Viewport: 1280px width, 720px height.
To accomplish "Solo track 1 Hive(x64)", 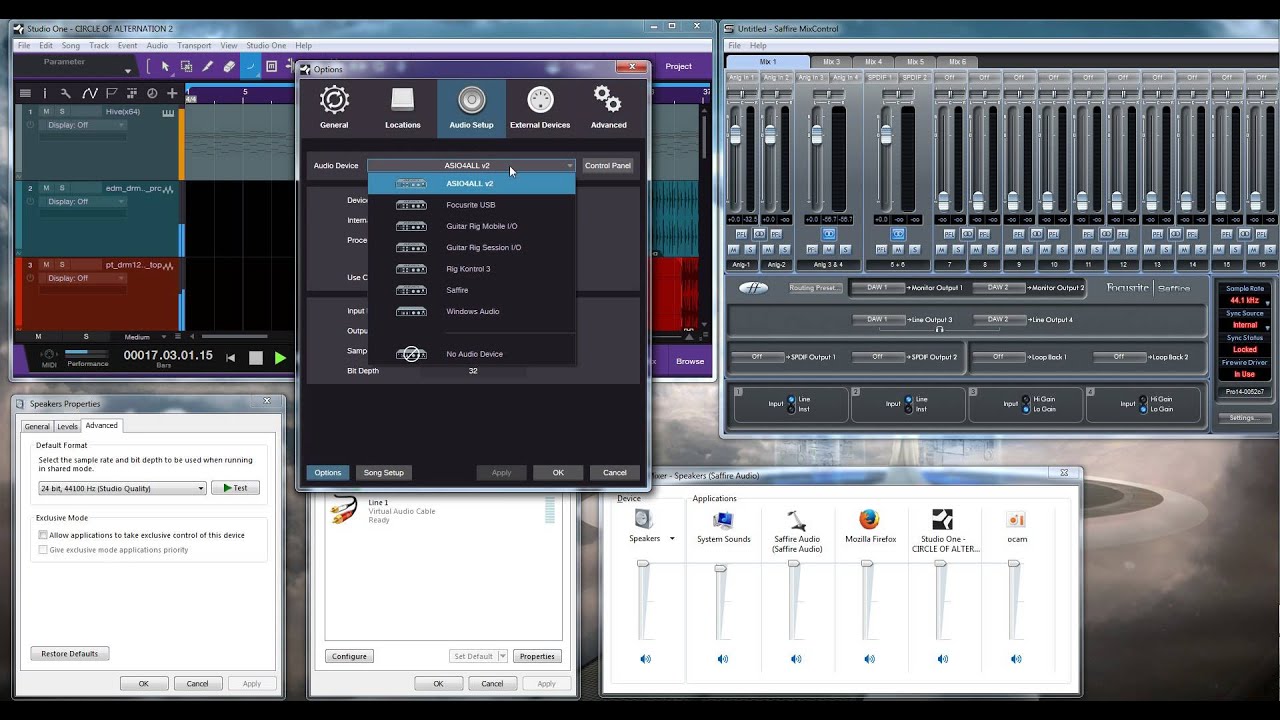I will [62, 112].
